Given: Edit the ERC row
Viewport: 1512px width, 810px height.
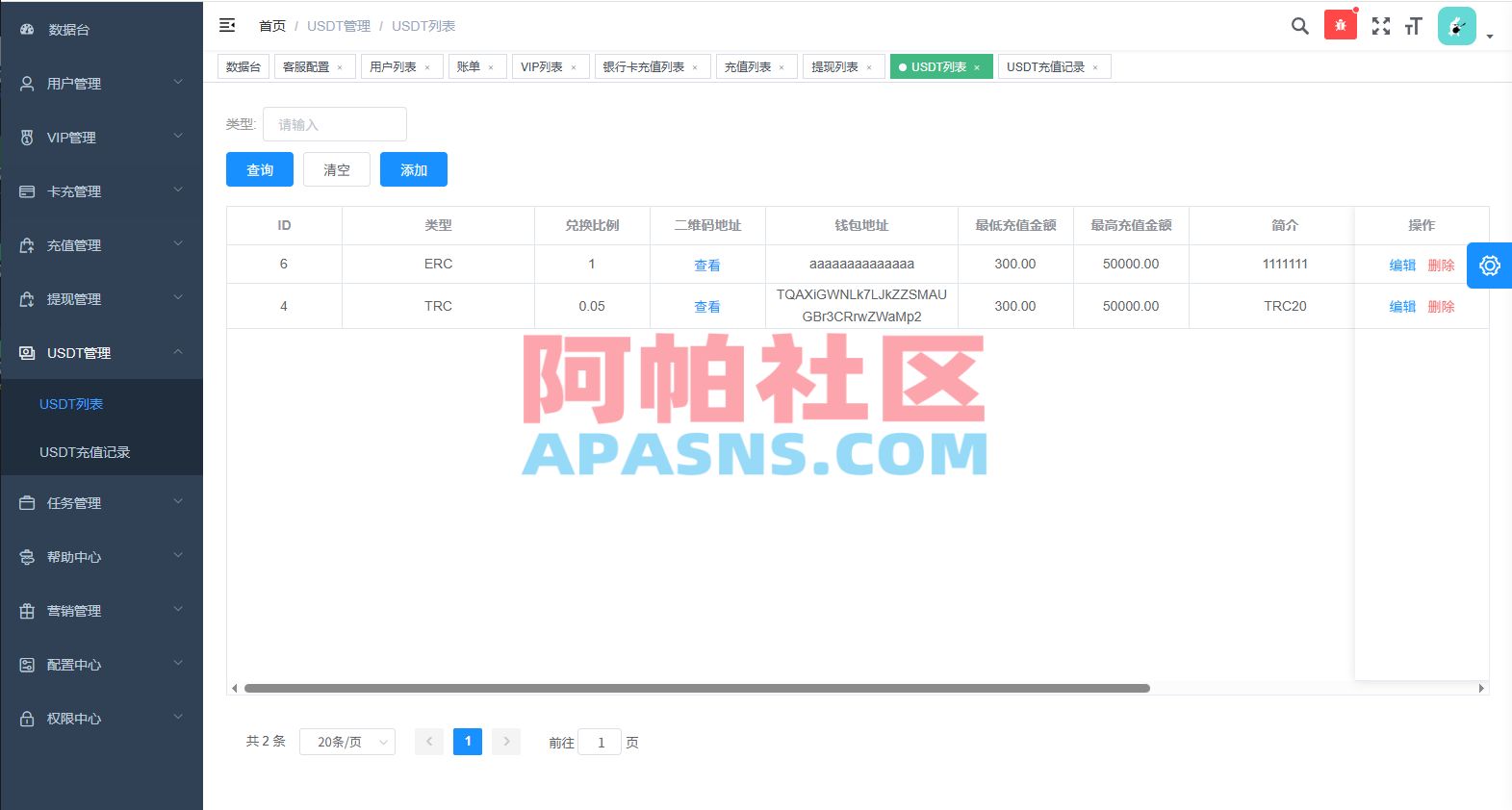Looking at the screenshot, I should pos(1402,265).
